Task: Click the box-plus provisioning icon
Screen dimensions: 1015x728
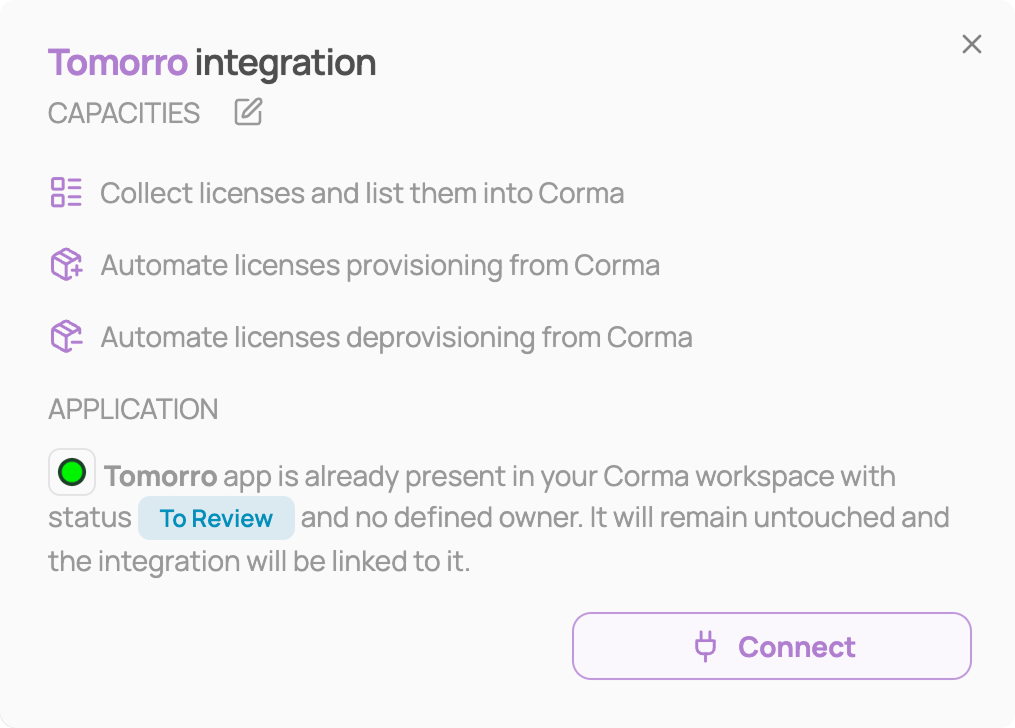Action: 66,264
